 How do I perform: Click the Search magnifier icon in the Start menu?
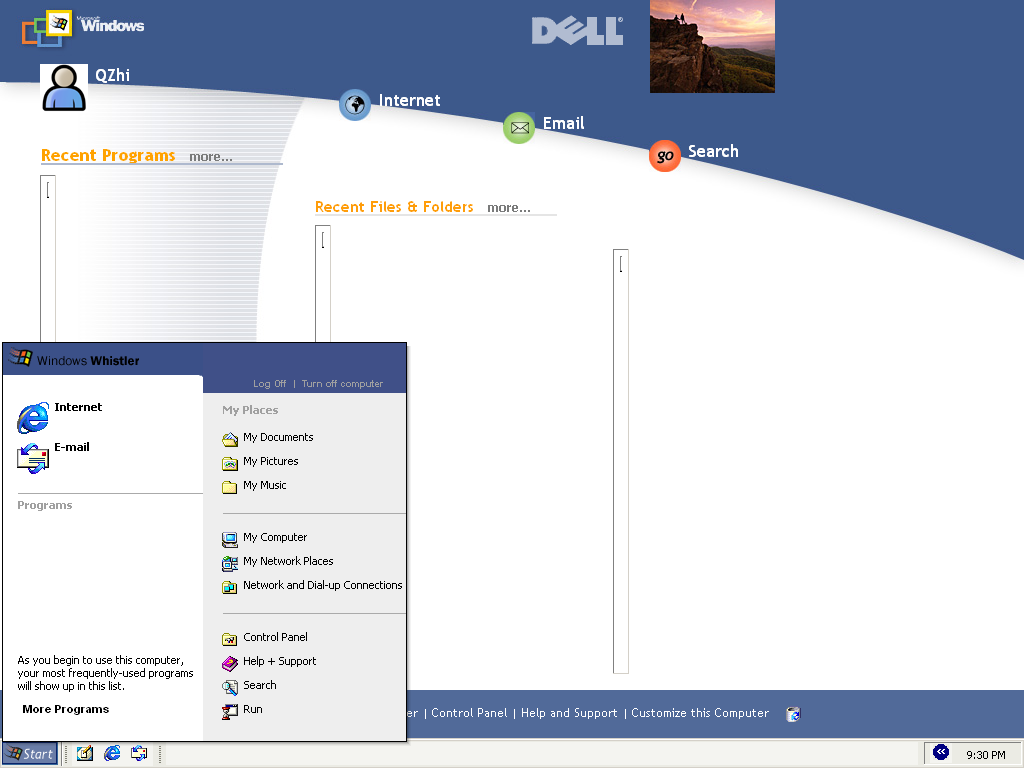point(230,687)
